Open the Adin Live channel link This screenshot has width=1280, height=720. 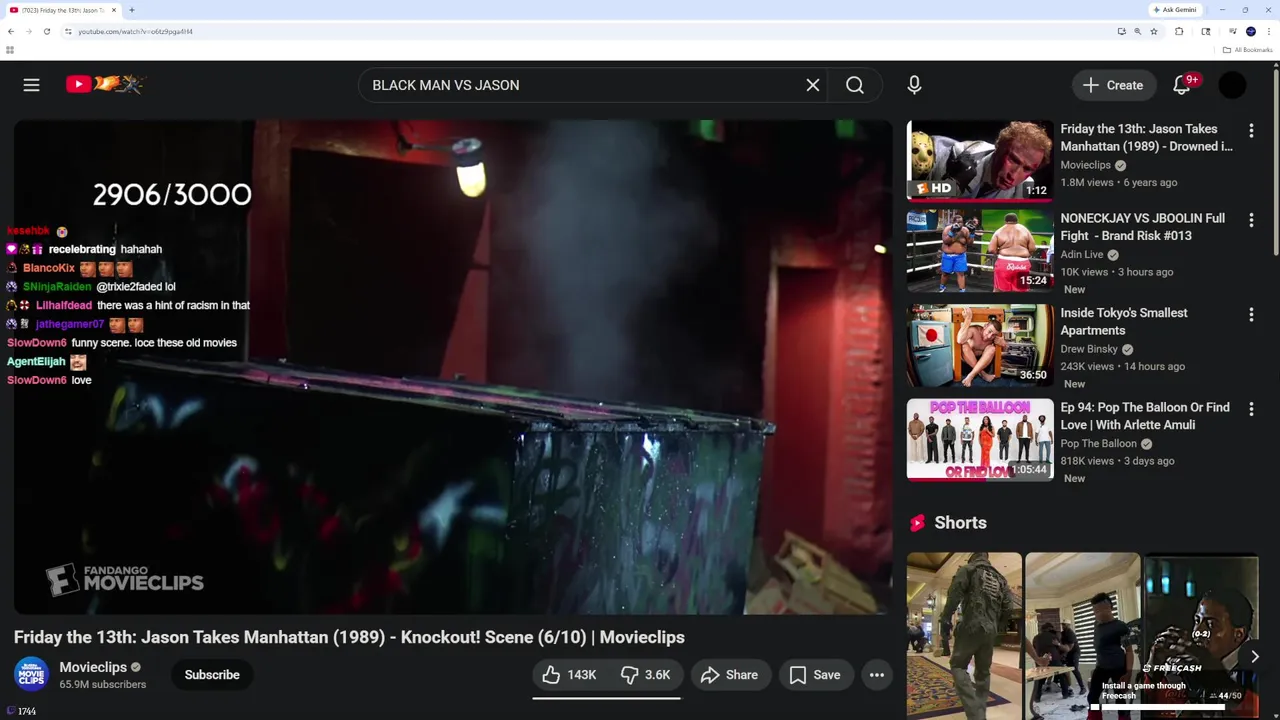tap(1082, 255)
